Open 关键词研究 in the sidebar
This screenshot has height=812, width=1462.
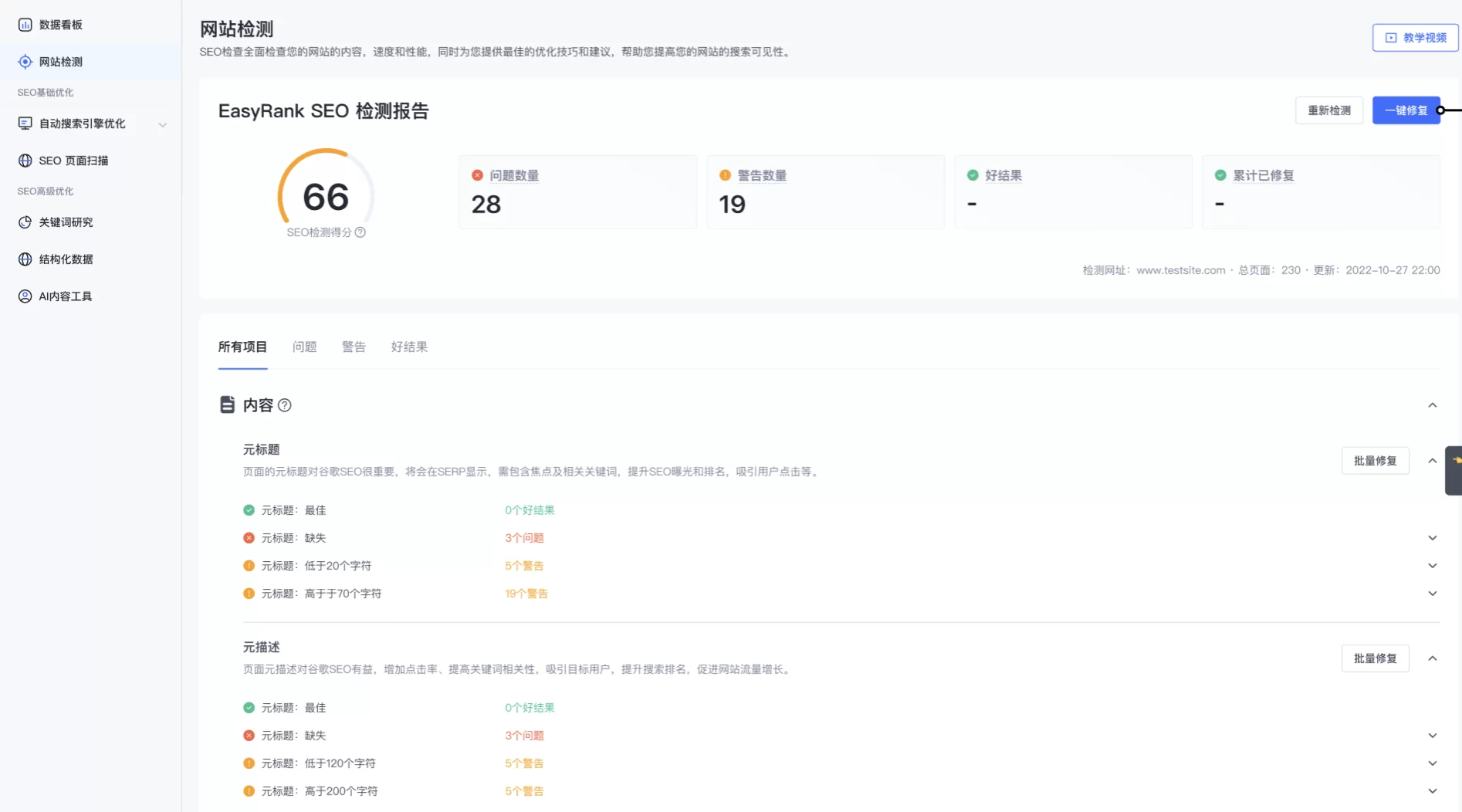[x=90, y=222]
